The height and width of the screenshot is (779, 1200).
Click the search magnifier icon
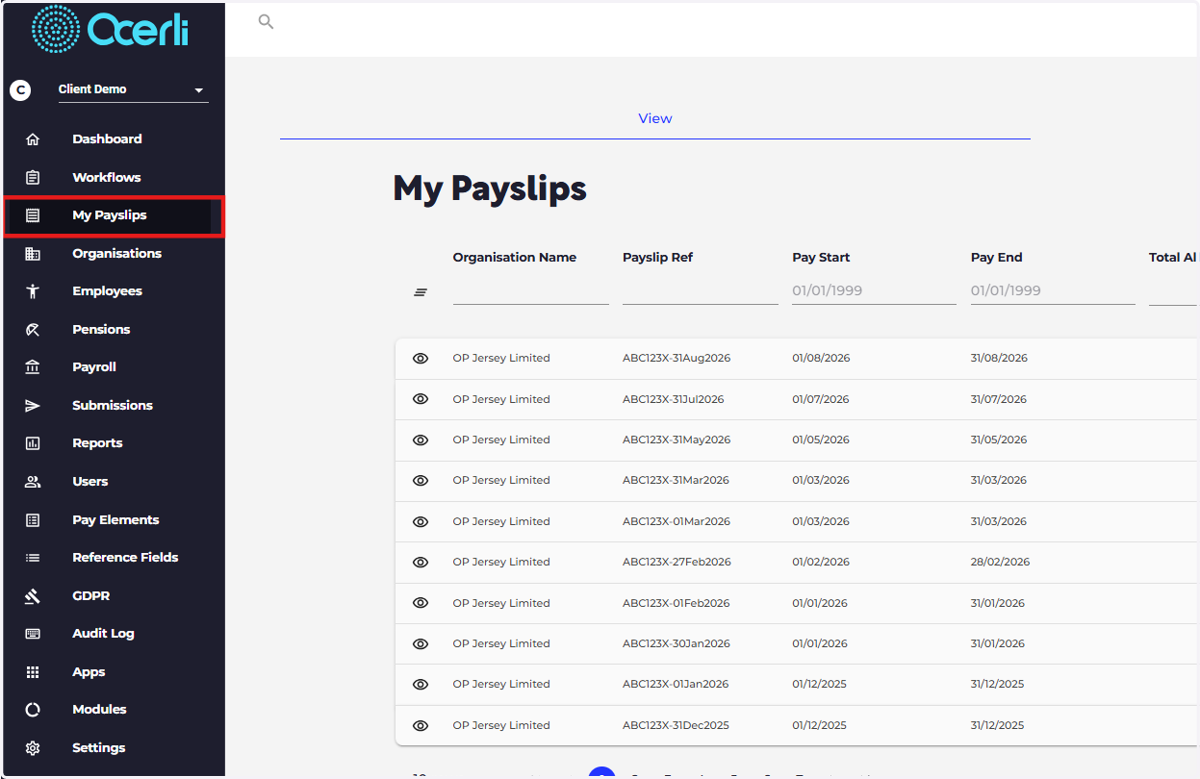point(266,21)
